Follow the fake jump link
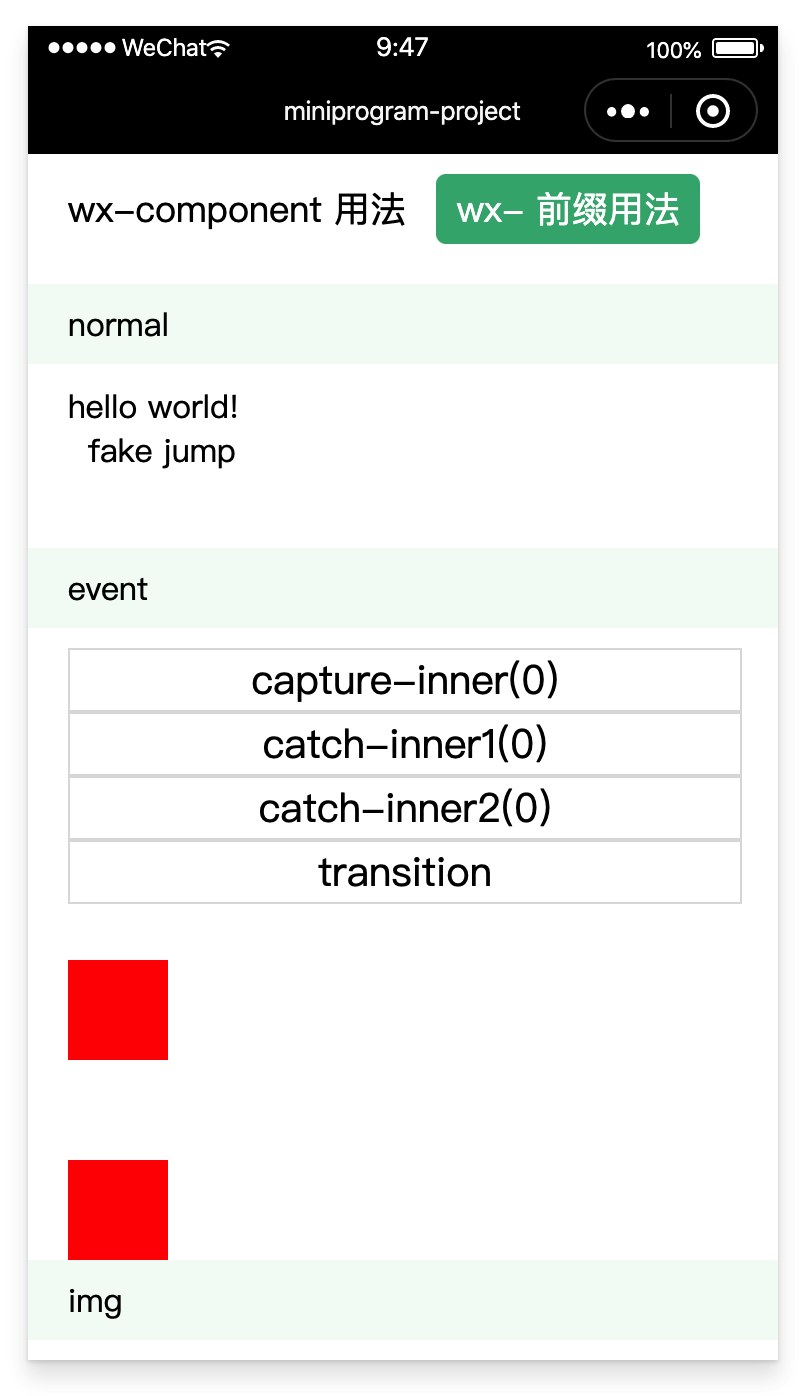808x1396 pixels. [162, 451]
